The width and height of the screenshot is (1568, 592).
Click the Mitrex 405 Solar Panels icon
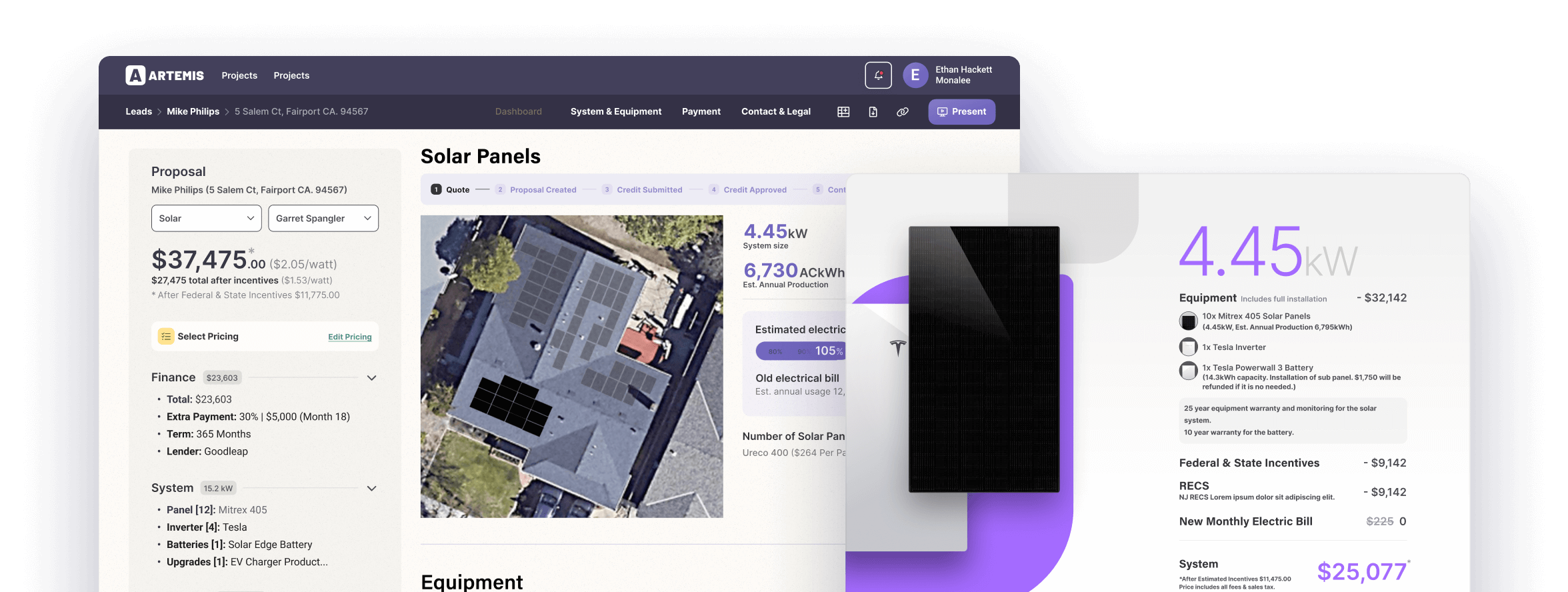click(1188, 321)
